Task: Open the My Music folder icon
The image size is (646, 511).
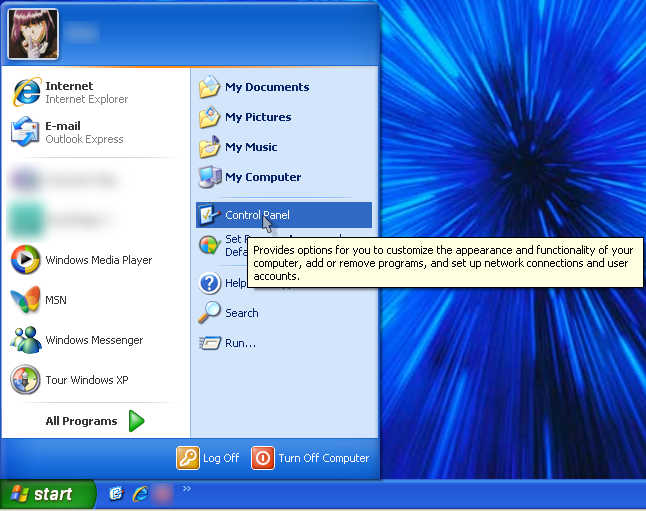Action: (x=209, y=147)
